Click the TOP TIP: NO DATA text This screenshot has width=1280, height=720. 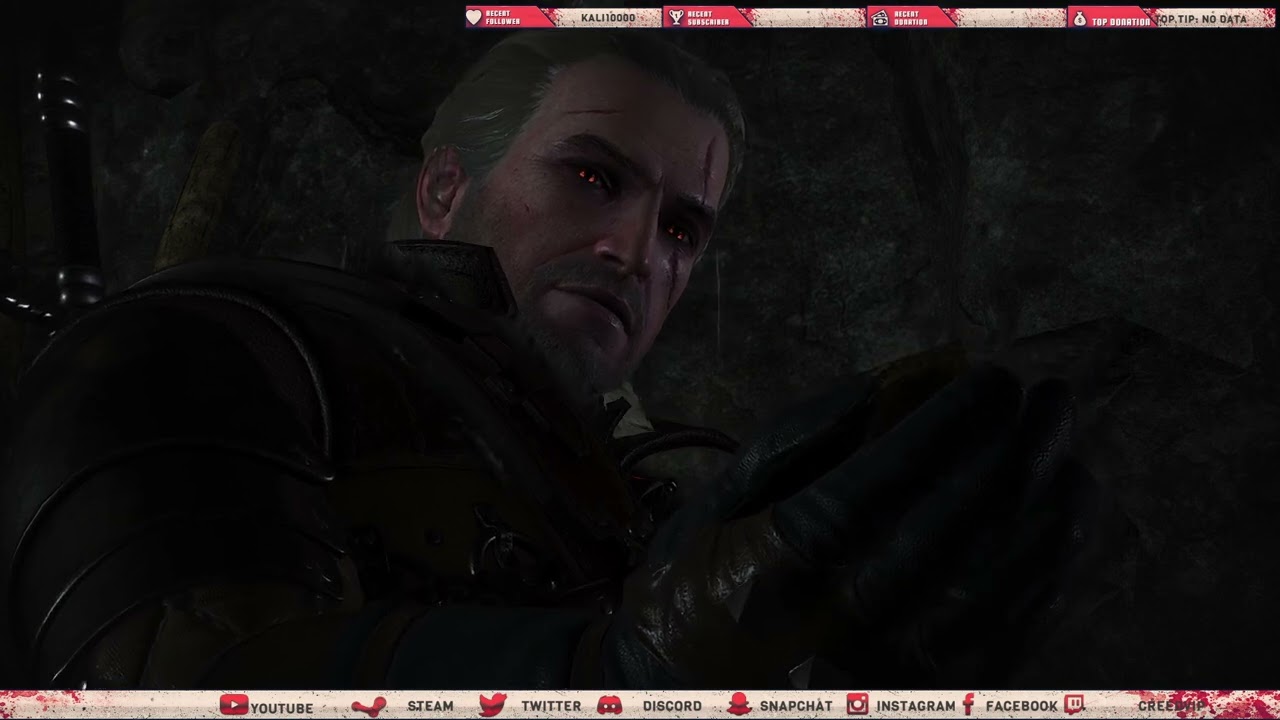(x=1202, y=19)
